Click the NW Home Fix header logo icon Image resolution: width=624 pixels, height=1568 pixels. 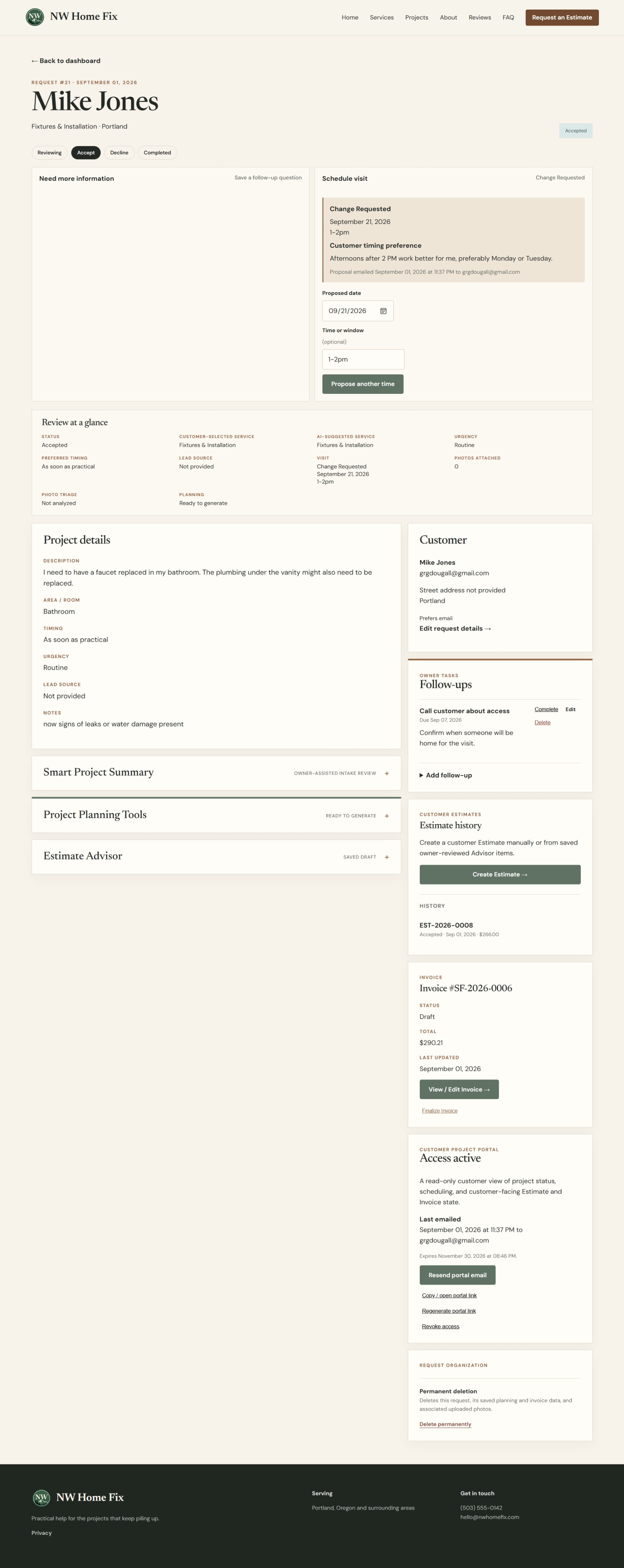(35, 17)
